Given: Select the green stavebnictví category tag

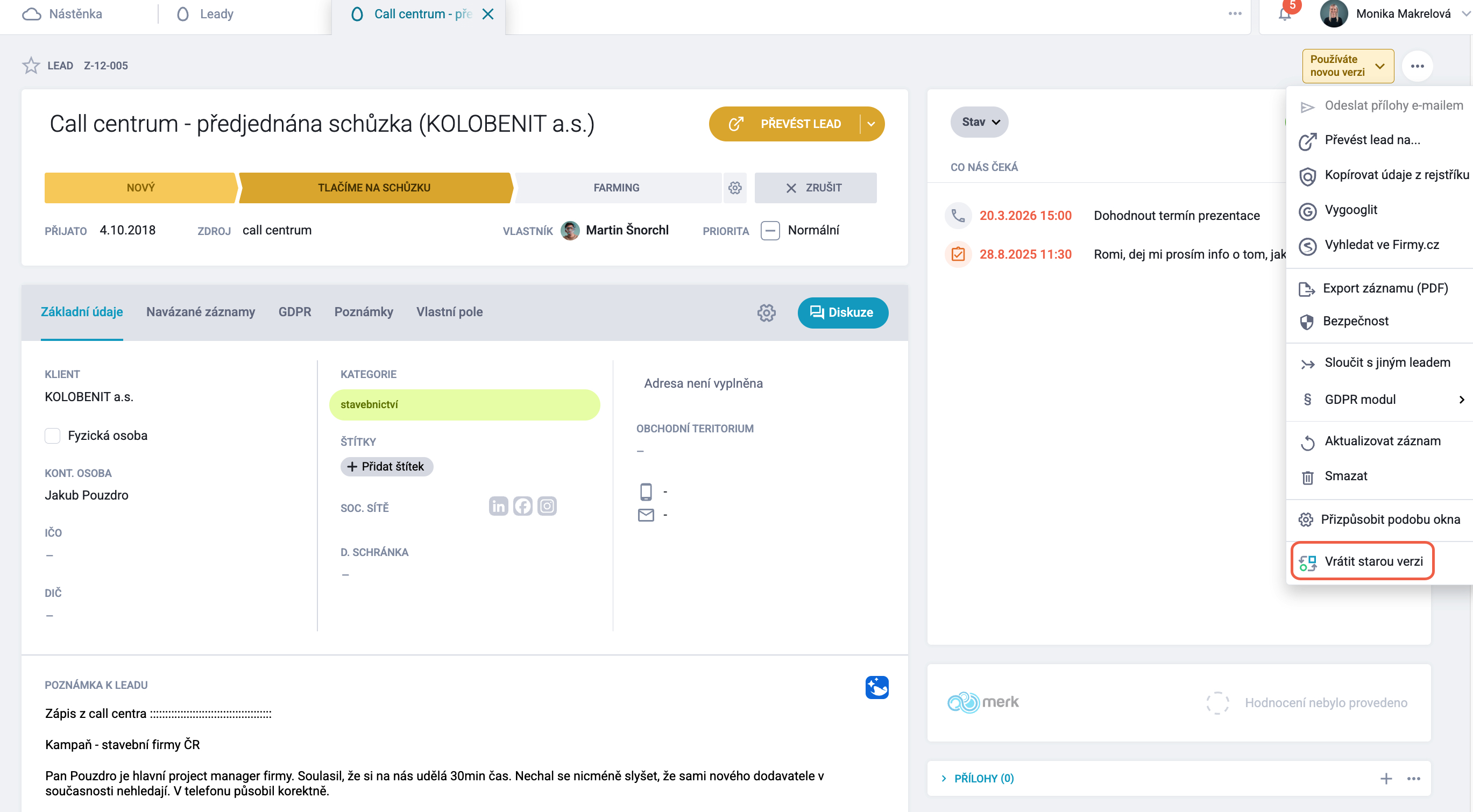Looking at the screenshot, I should click(x=464, y=405).
